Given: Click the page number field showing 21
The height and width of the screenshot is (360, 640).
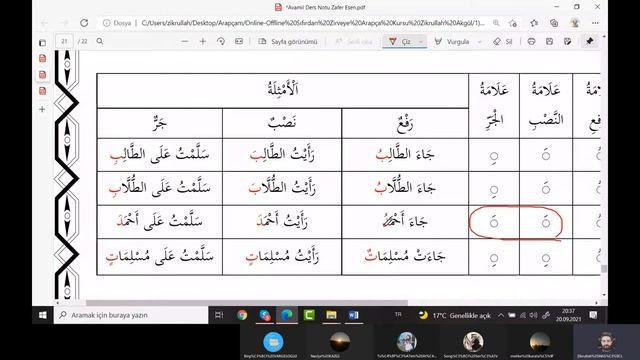Looking at the screenshot, I should 64,42.
